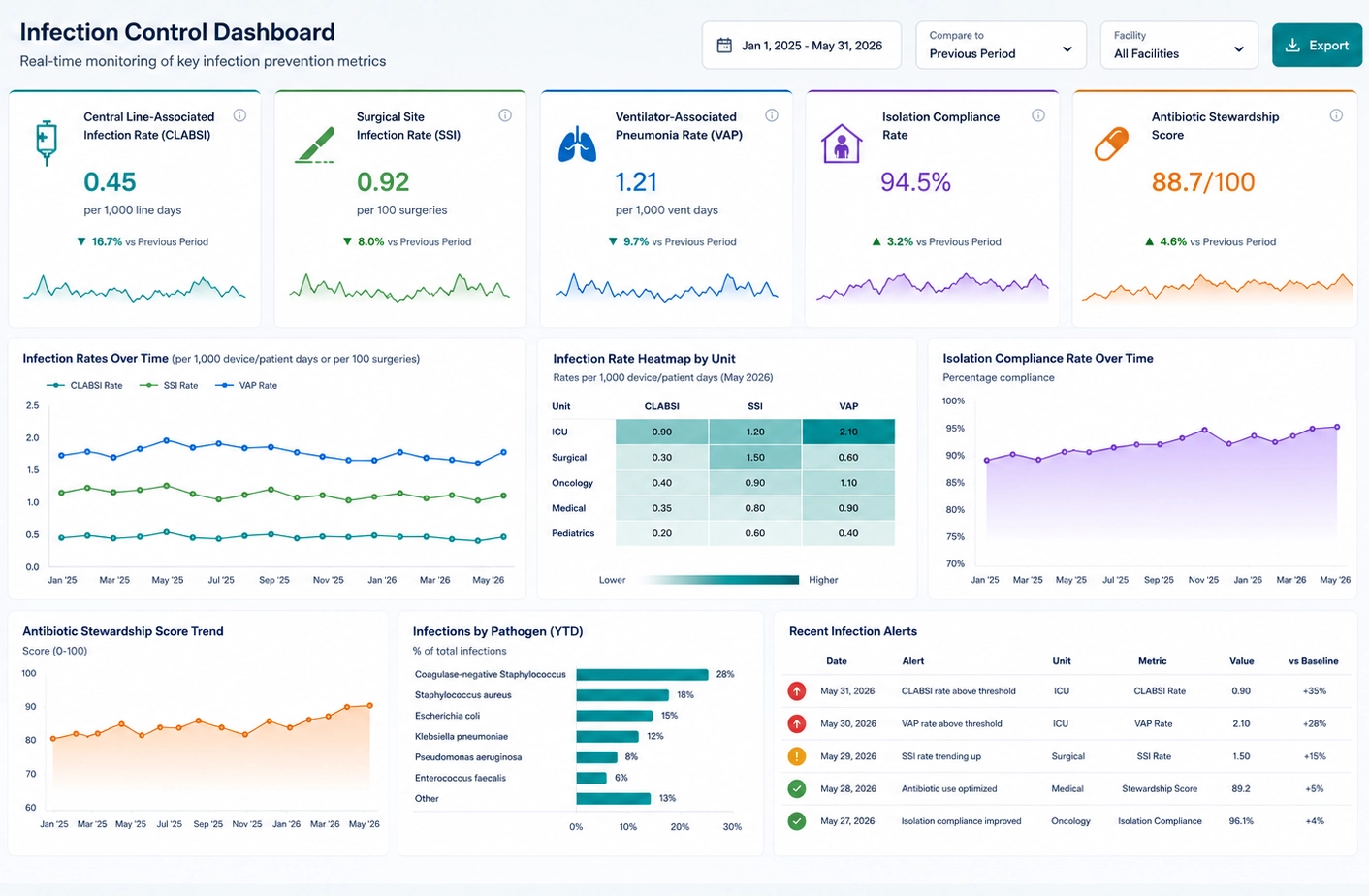Click the down arrow beside 8.0% on SSI card

pos(347,241)
